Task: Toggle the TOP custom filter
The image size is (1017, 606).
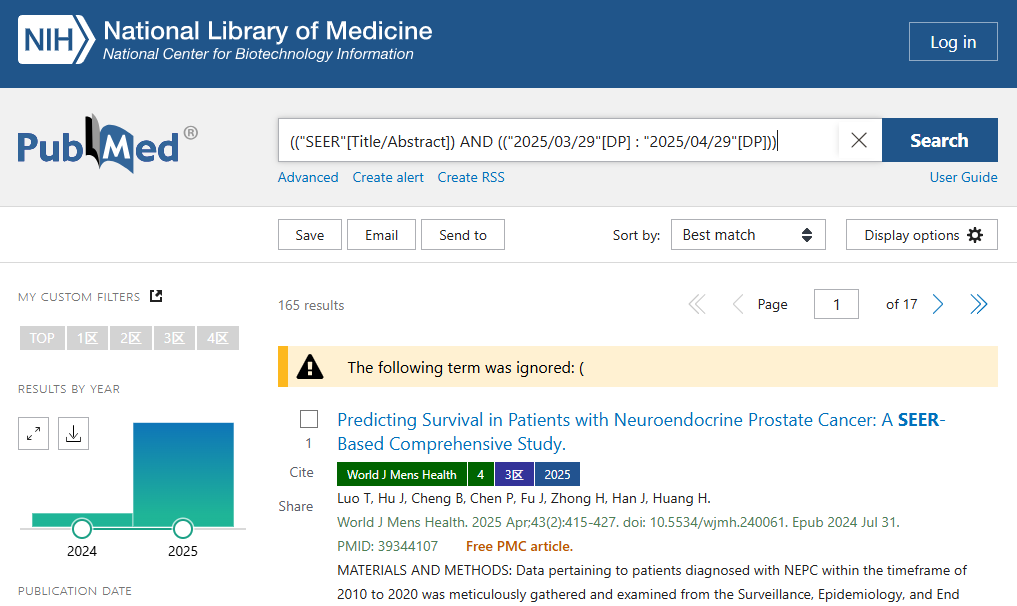Action: pos(42,338)
